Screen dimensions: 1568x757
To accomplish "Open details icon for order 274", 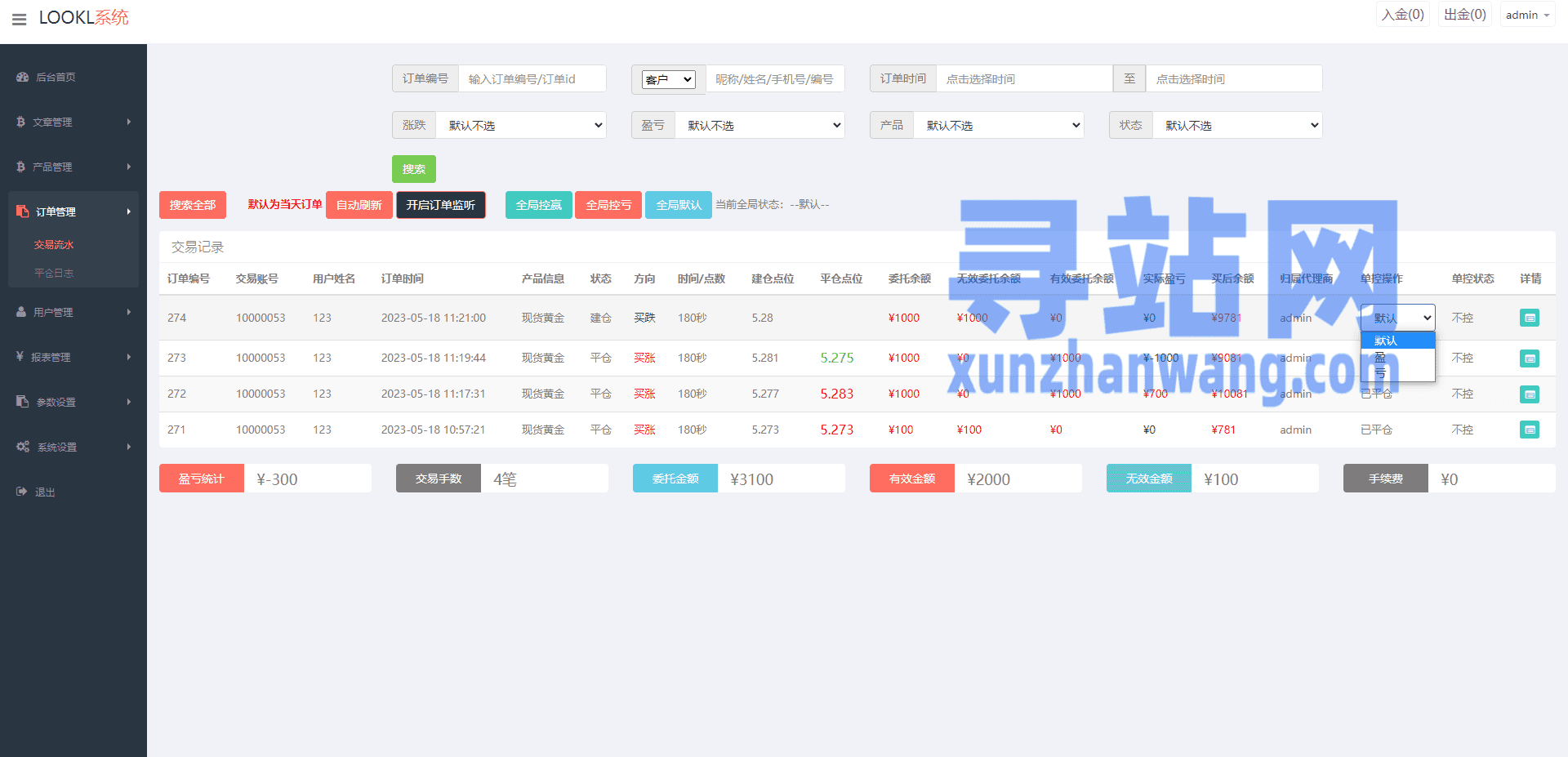I will tap(1529, 318).
